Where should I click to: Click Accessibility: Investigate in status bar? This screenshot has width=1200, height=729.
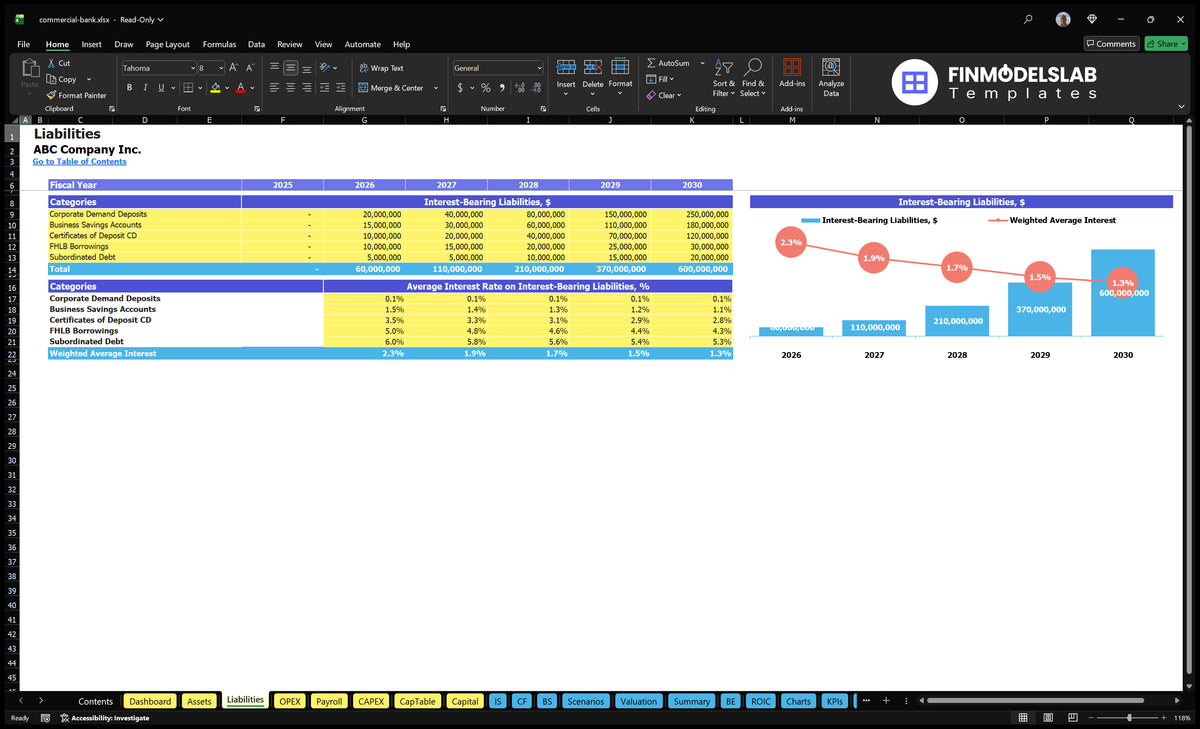tap(104, 718)
